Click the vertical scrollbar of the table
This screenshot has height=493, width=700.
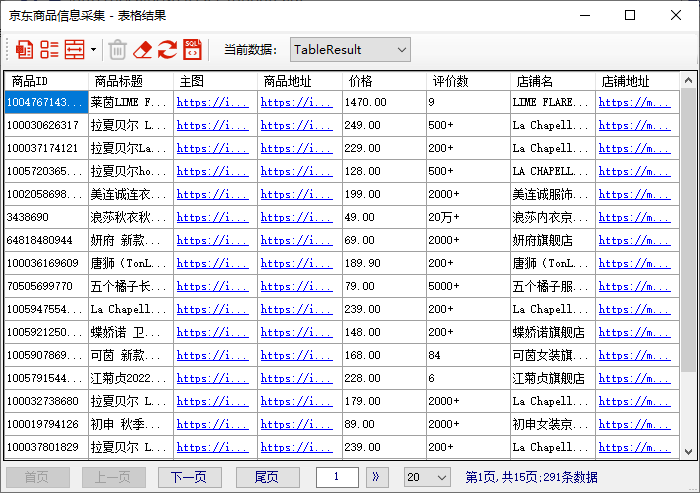pos(688,270)
